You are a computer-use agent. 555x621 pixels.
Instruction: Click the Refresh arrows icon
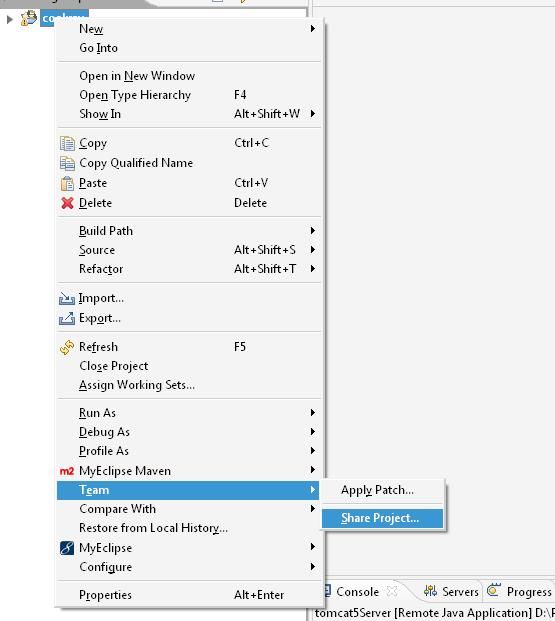(67, 347)
